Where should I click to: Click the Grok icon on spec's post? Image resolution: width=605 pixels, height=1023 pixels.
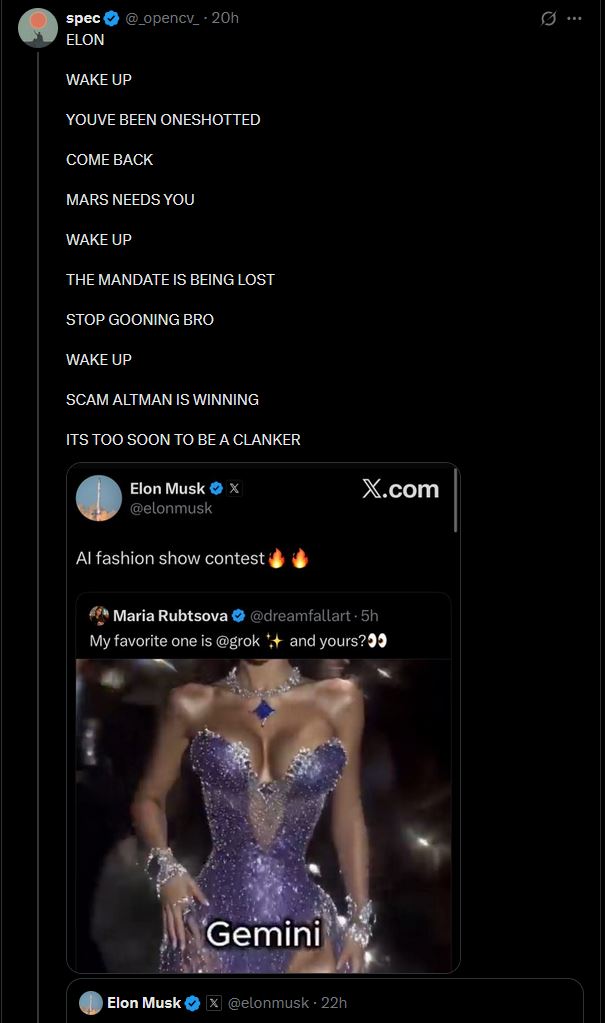click(x=548, y=18)
